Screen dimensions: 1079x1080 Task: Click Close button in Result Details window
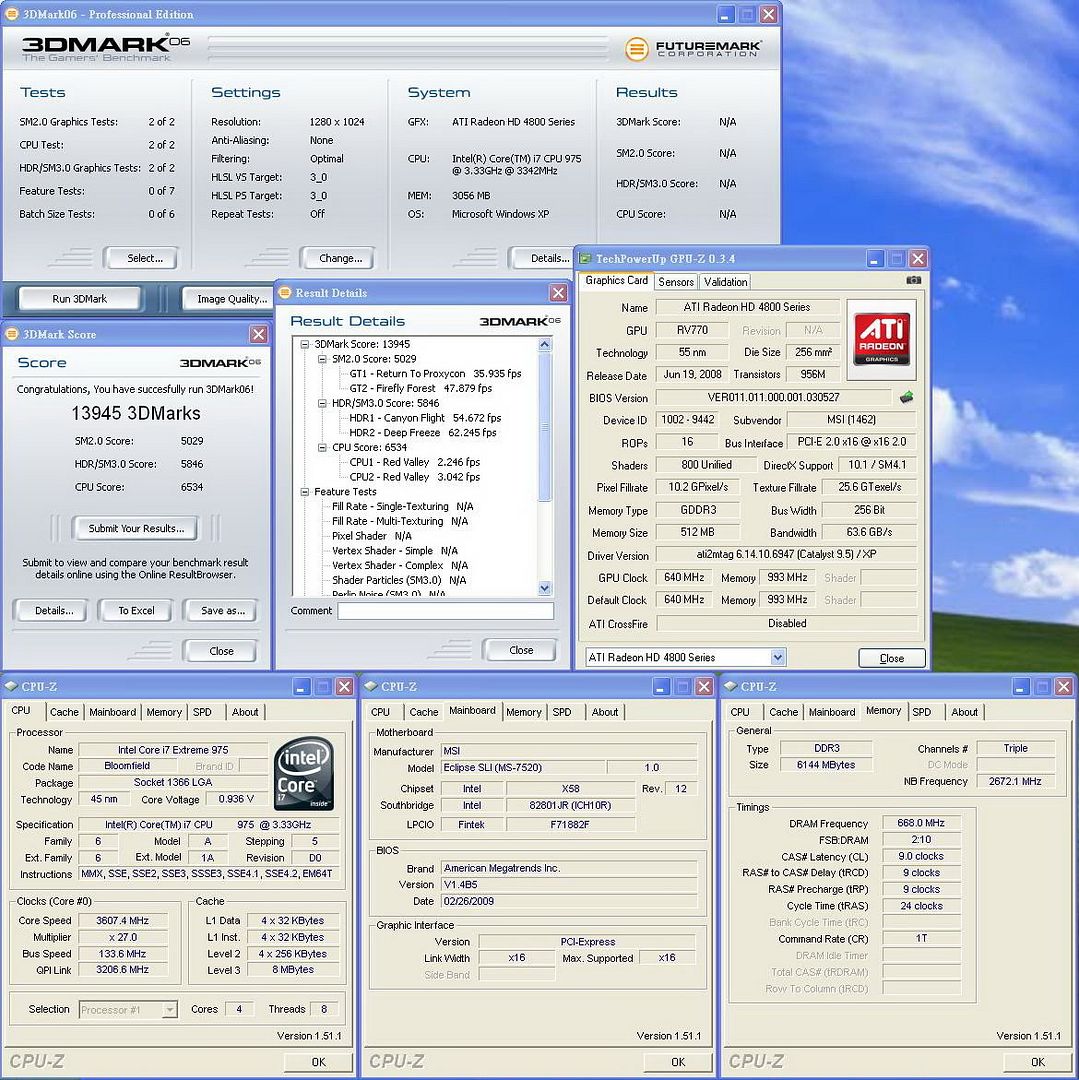pyautogui.click(x=521, y=650)
